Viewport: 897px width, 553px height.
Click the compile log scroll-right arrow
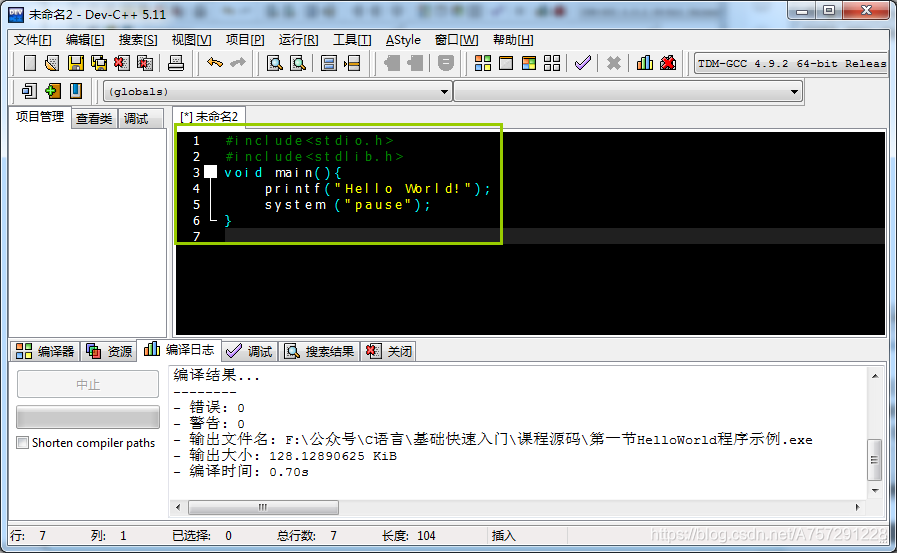click(x=857, y=507)
